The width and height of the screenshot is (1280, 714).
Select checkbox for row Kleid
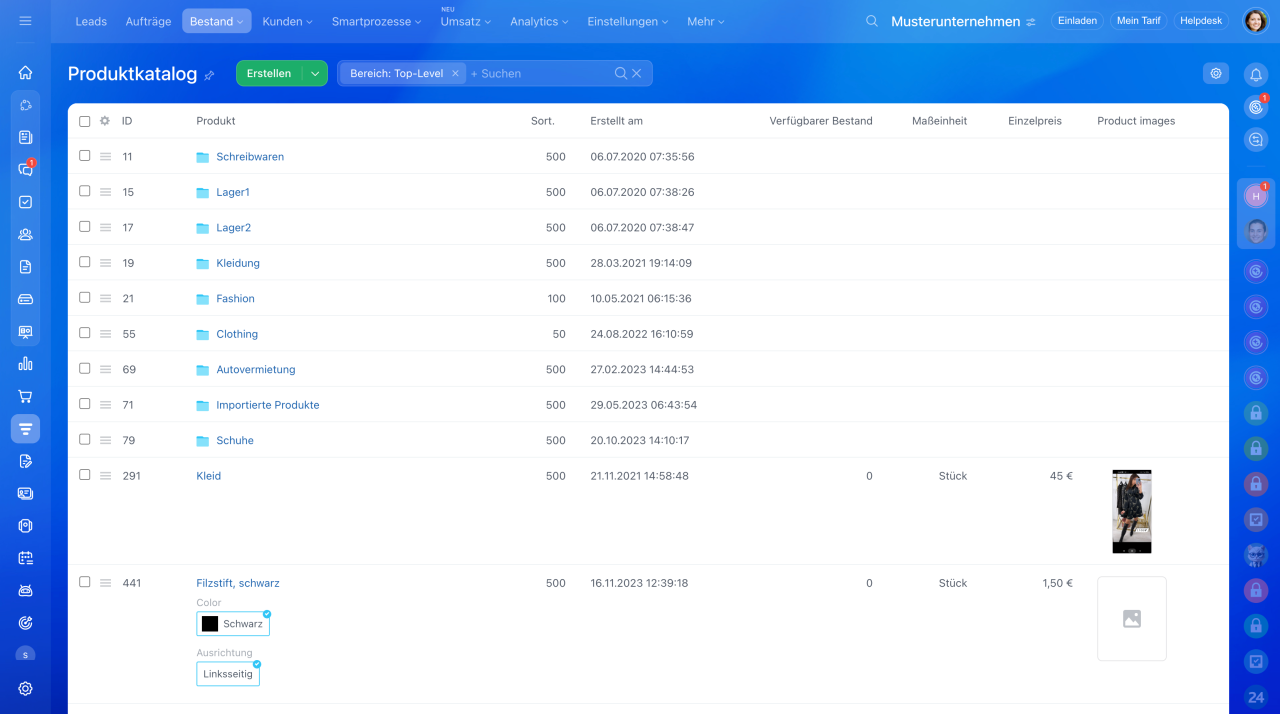click(85, 475)
